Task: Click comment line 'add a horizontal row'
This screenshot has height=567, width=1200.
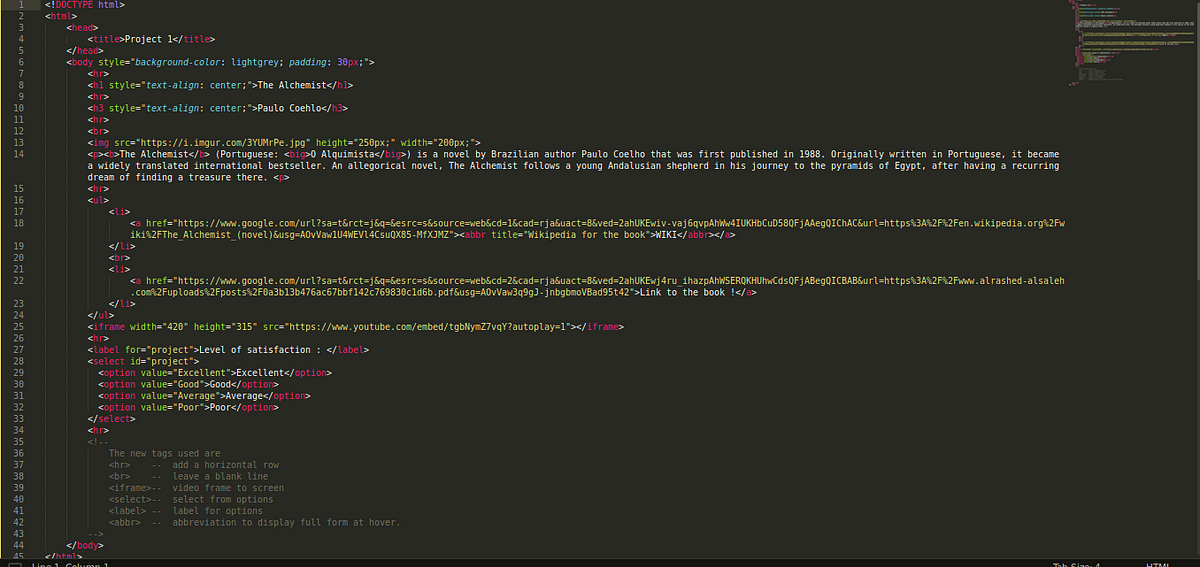Action: (225, 464)
